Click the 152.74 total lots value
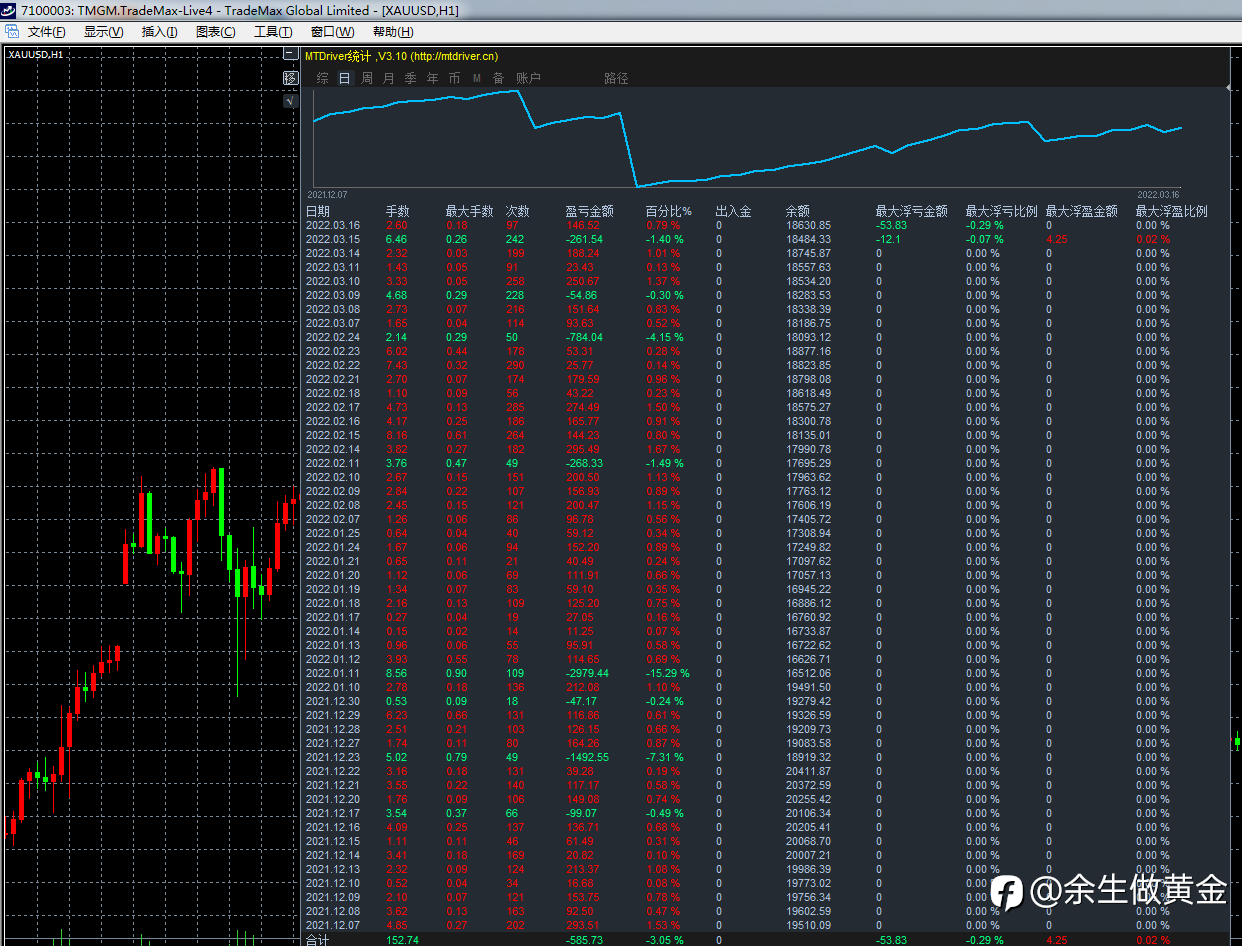 tap(402, 940)
